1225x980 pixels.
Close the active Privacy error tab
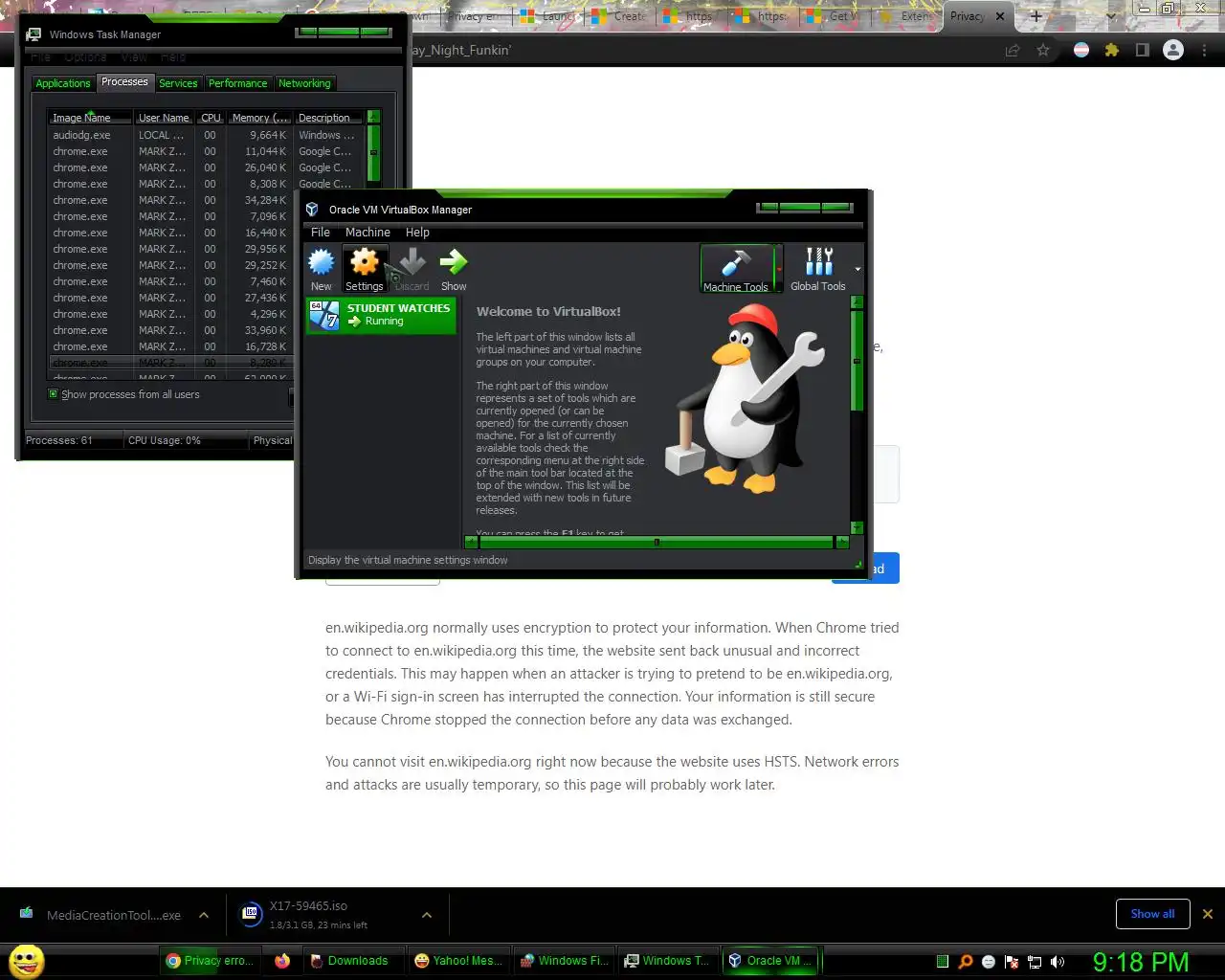[x=1000, y=16]
